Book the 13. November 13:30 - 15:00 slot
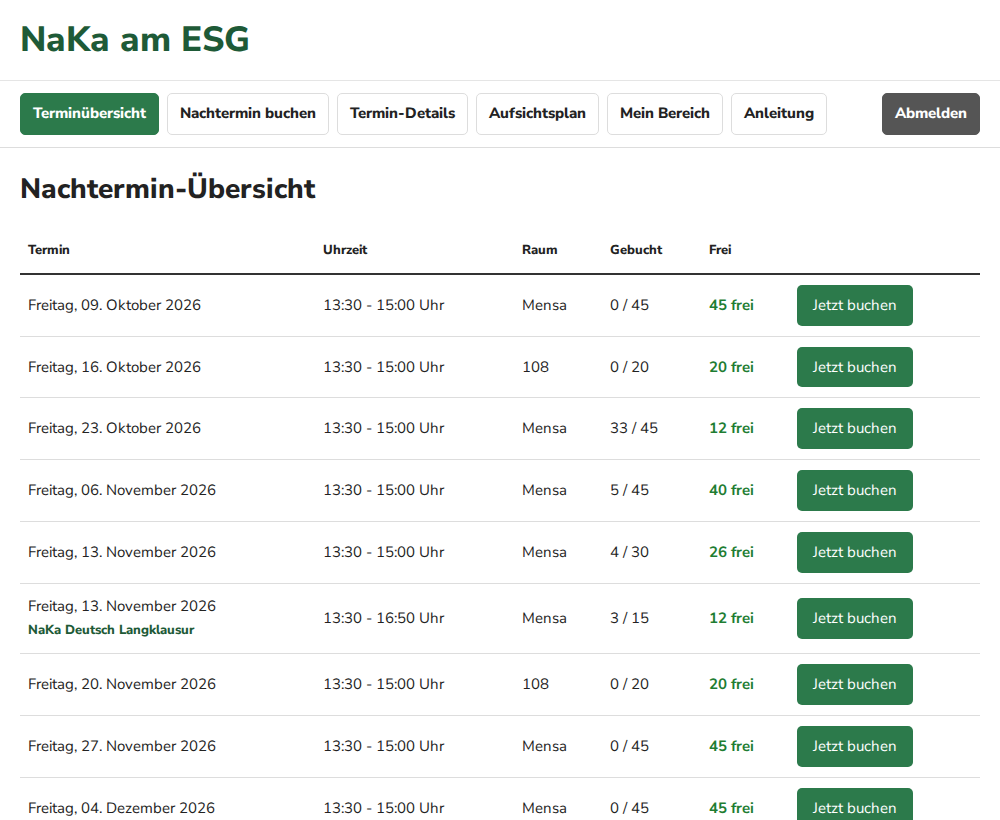This screenshot has height=820, width=1000. click(855, 552)
